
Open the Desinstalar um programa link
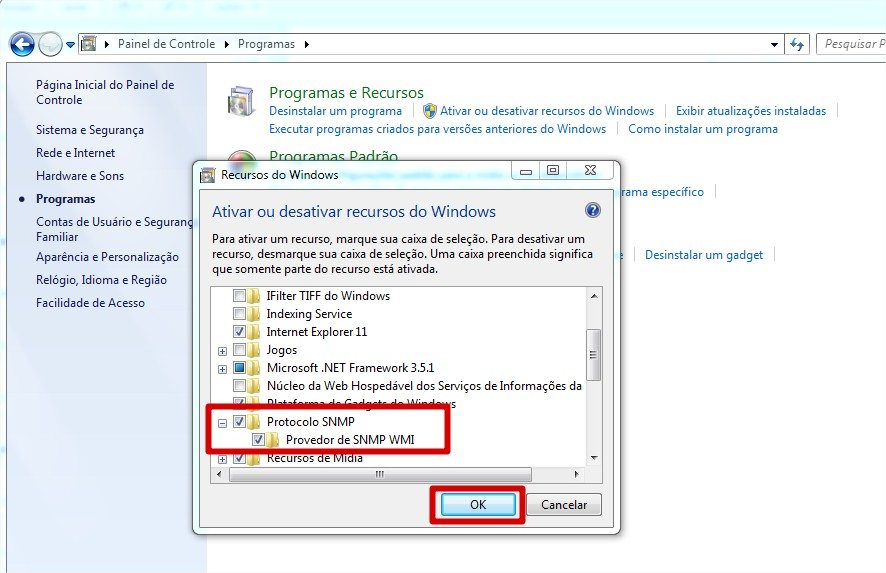click(335, 111)
